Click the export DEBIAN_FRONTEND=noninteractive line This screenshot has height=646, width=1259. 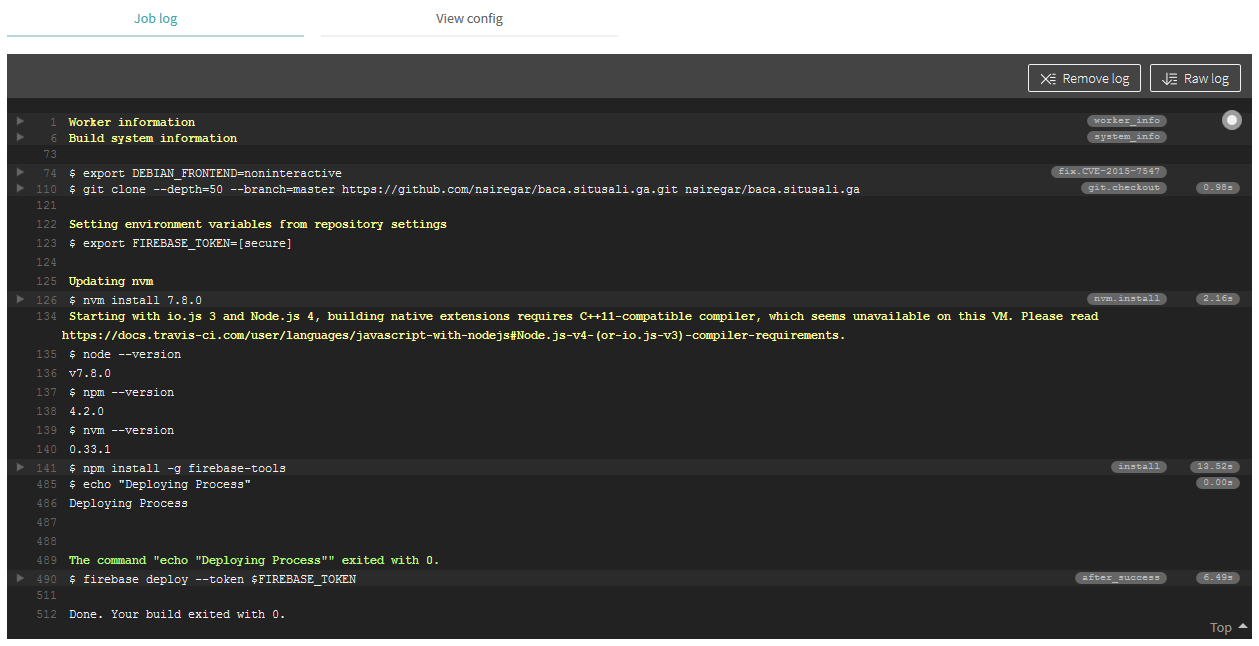(x=205, y=173)
